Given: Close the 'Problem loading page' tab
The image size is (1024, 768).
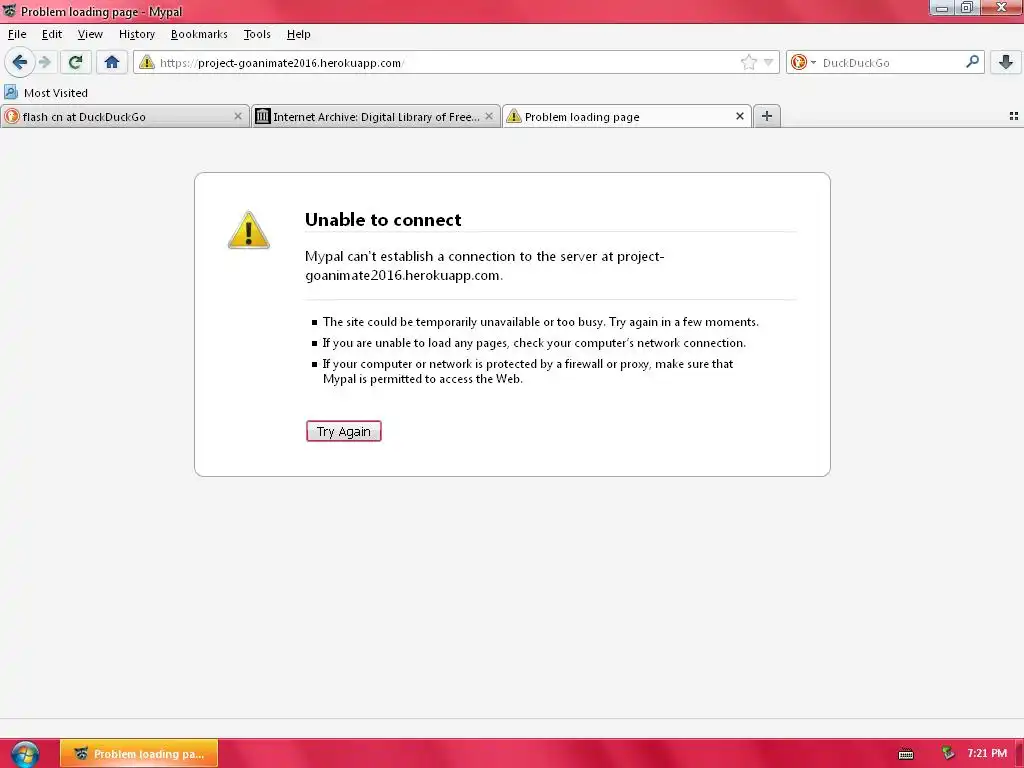Looking at the screenshot, I should click(739, 116).
